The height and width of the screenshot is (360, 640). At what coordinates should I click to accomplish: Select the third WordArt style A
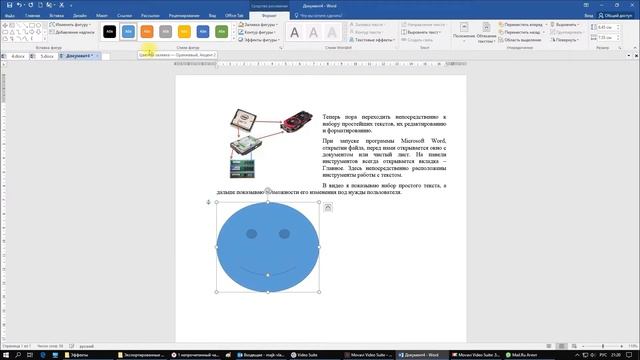click(x=332, y=32)
